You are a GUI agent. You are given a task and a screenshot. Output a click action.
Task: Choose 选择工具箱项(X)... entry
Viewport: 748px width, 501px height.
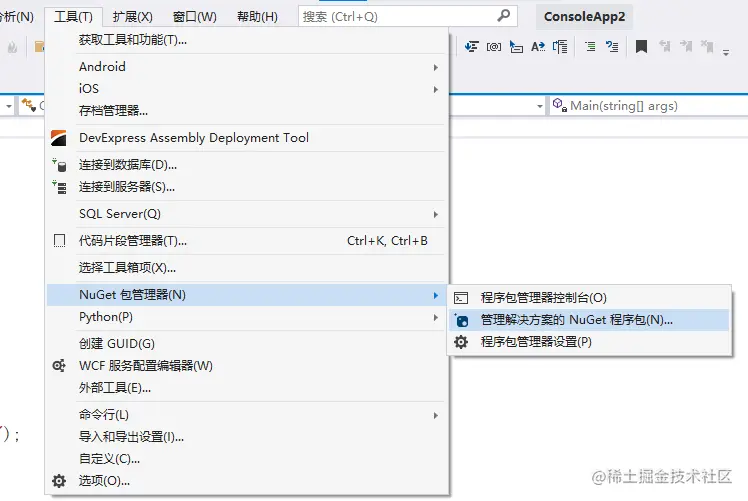coord(247,268)
